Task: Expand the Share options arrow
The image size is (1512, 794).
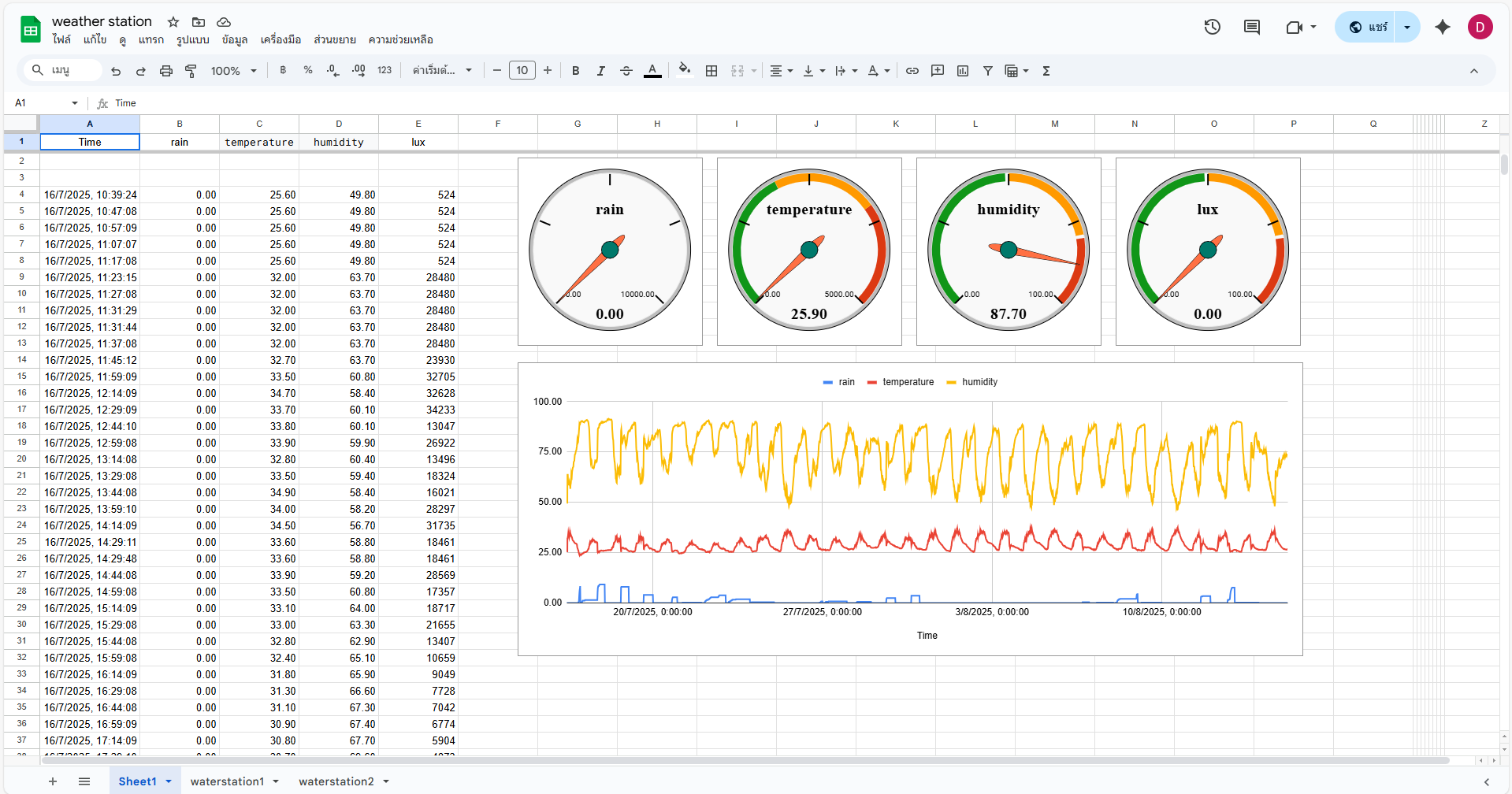Action: pos(1406,27)
